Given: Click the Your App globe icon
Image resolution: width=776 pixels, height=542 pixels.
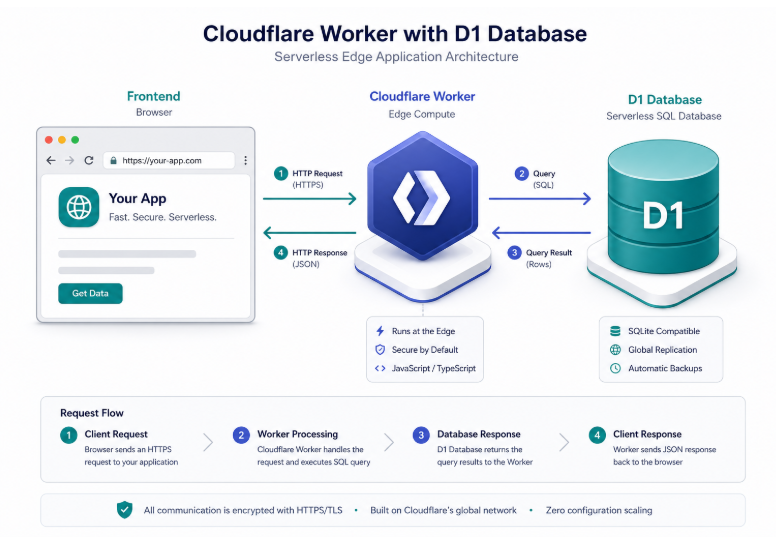Looking at the screenshot, I should (x=79, y=207).
